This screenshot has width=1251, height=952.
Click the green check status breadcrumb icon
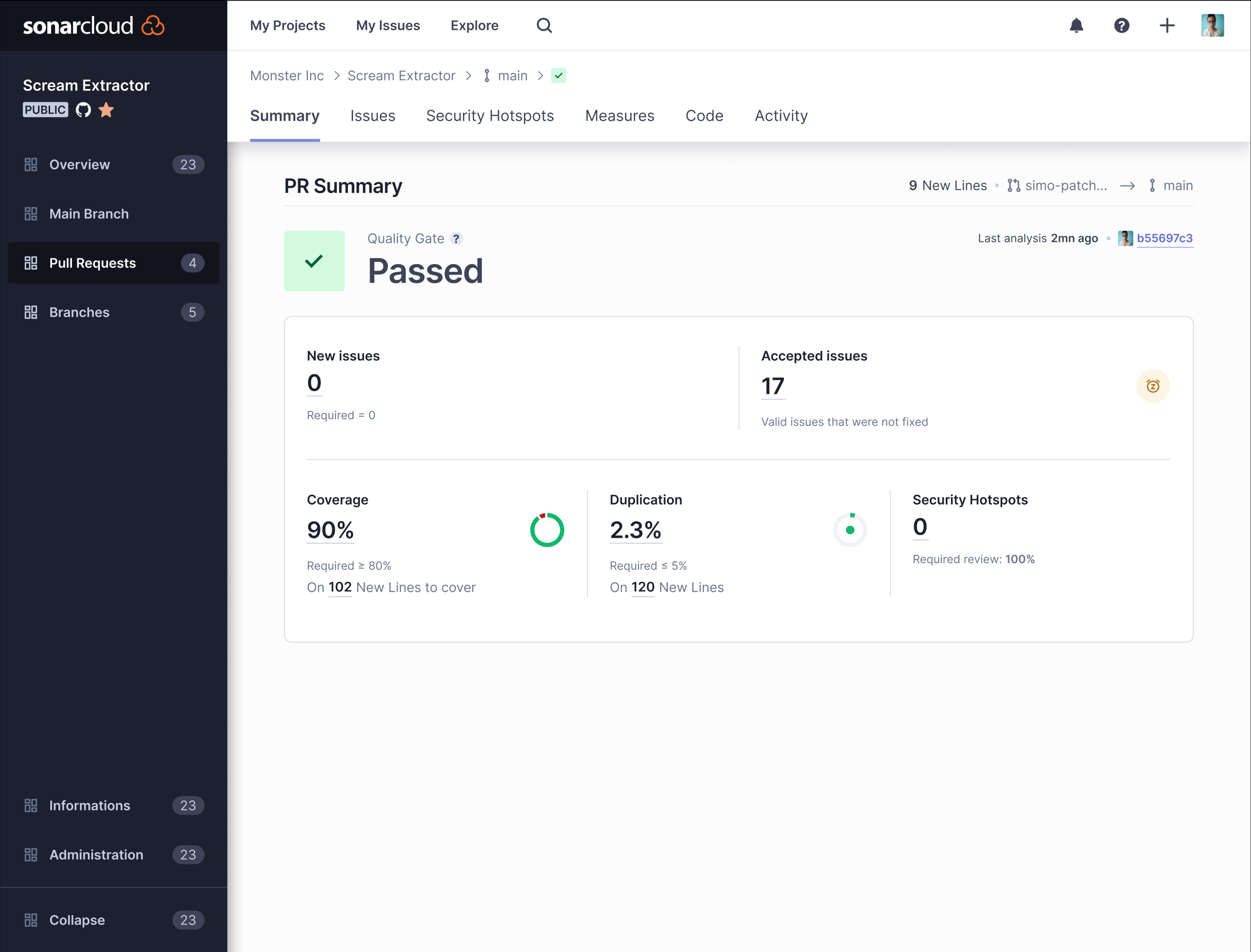(x=559, y=75)
